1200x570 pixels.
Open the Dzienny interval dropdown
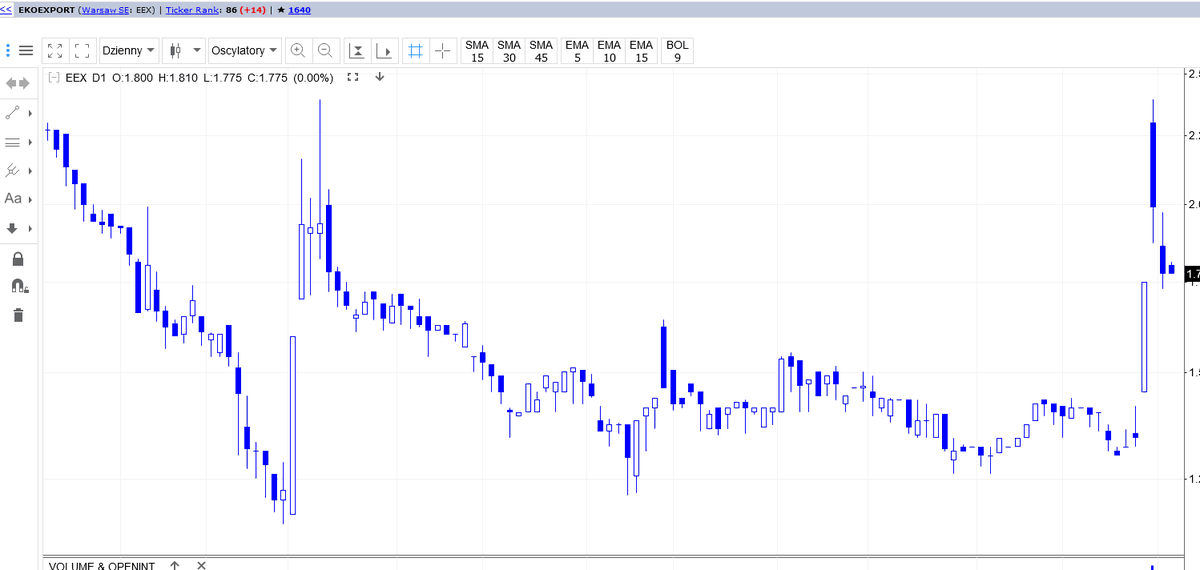pyautogui.click(x=128, y=50)
